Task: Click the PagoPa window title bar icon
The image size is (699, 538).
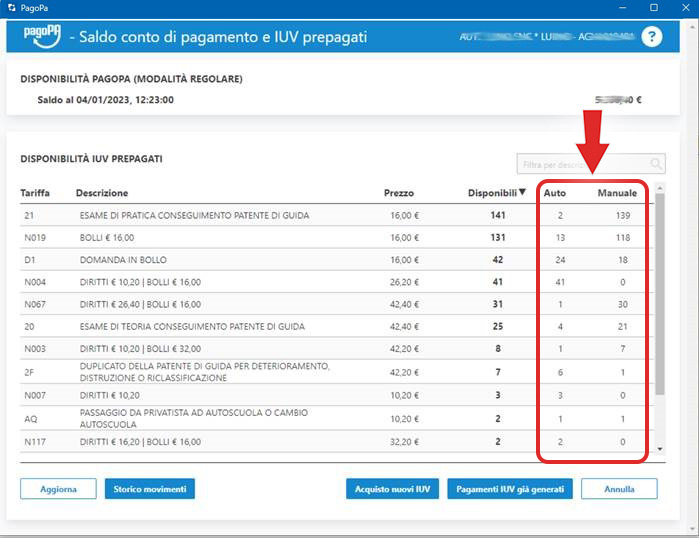Action: click(11, 7)
